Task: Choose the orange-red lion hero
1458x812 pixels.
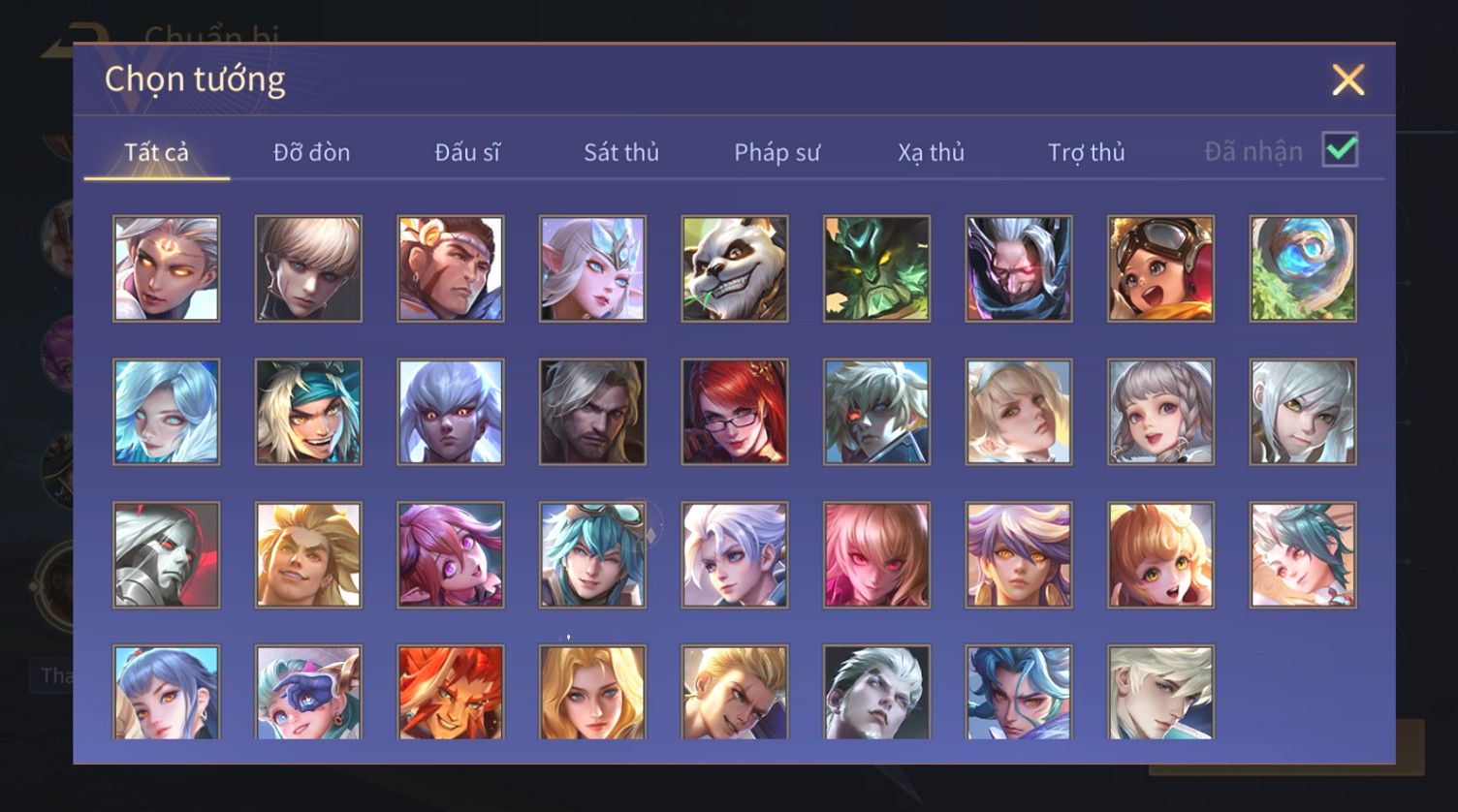Action: [x=451, y=693]
